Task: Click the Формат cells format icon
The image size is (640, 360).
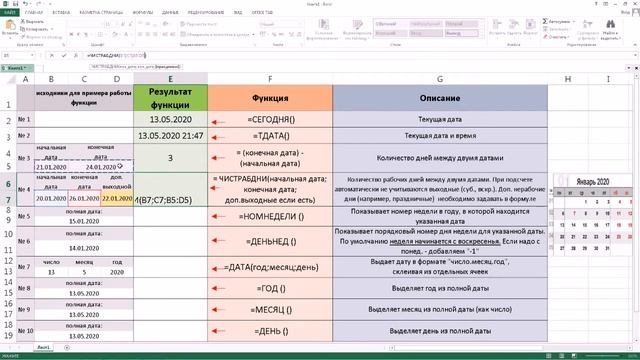Action: (x=530, y=24)
